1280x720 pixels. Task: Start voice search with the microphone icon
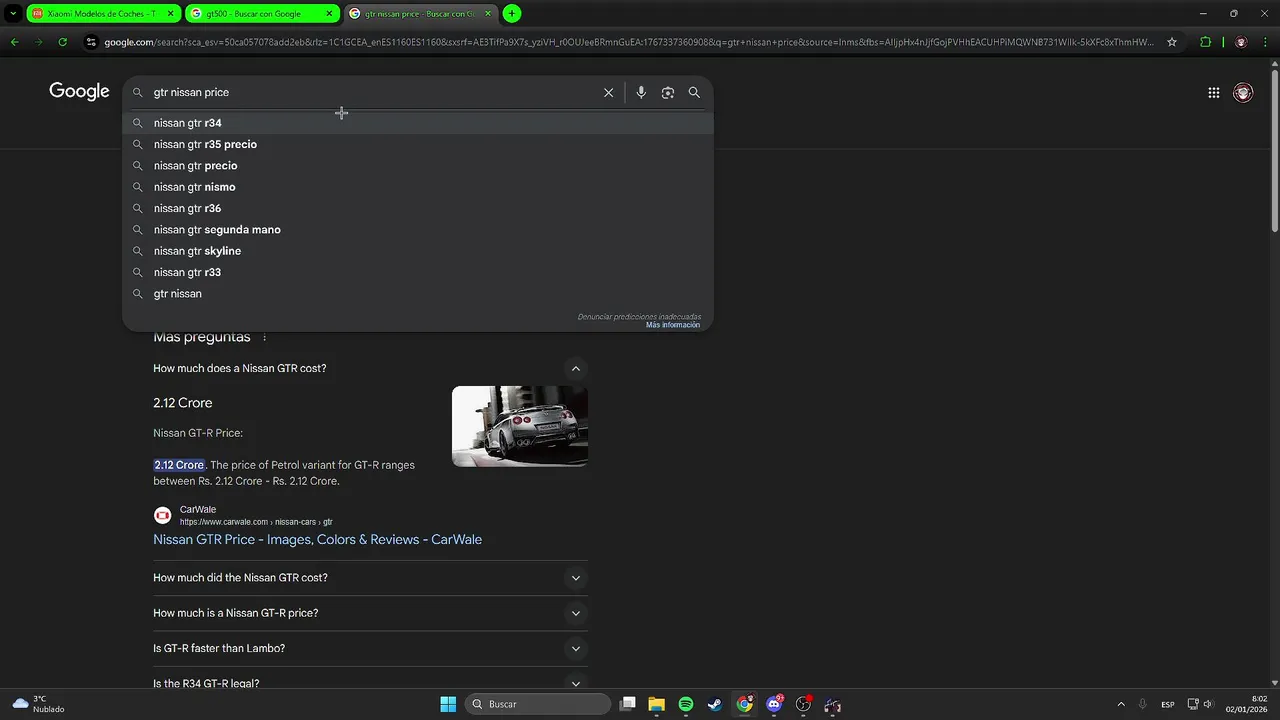[x=641, y=92]
